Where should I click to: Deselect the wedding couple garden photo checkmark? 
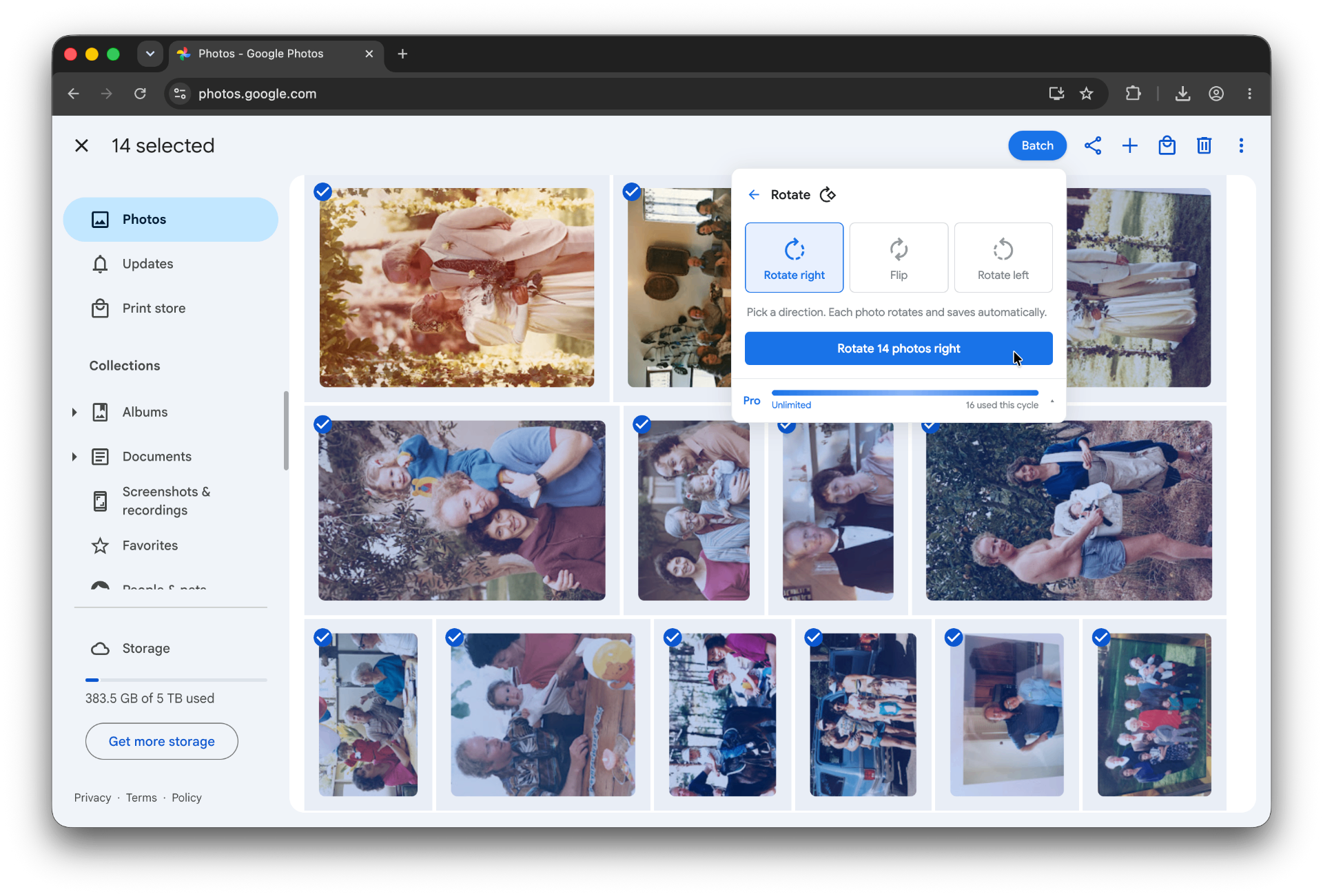click(x=322, y=191)
